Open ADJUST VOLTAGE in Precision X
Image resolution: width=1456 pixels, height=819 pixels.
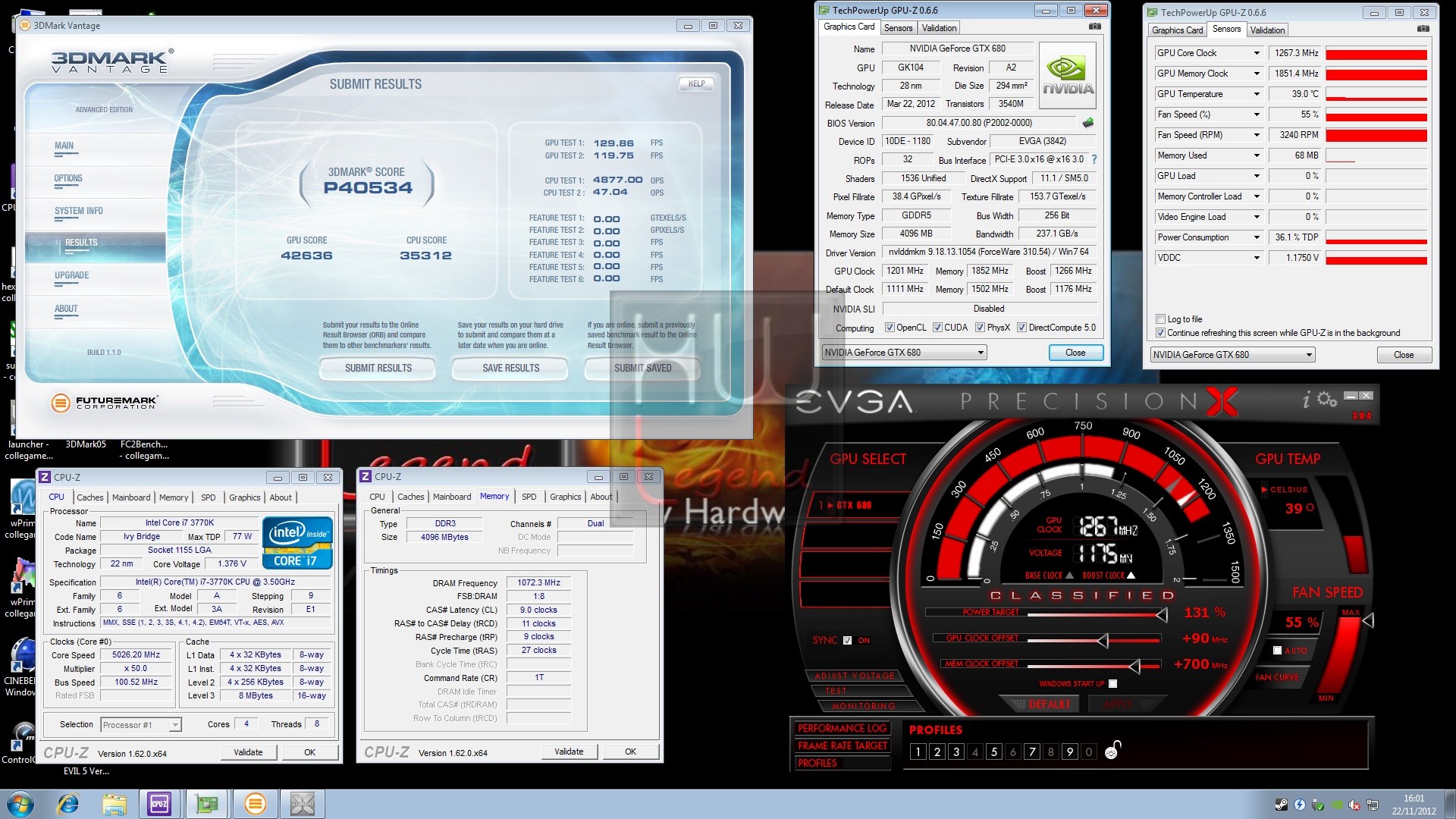(x=855, y=676)
